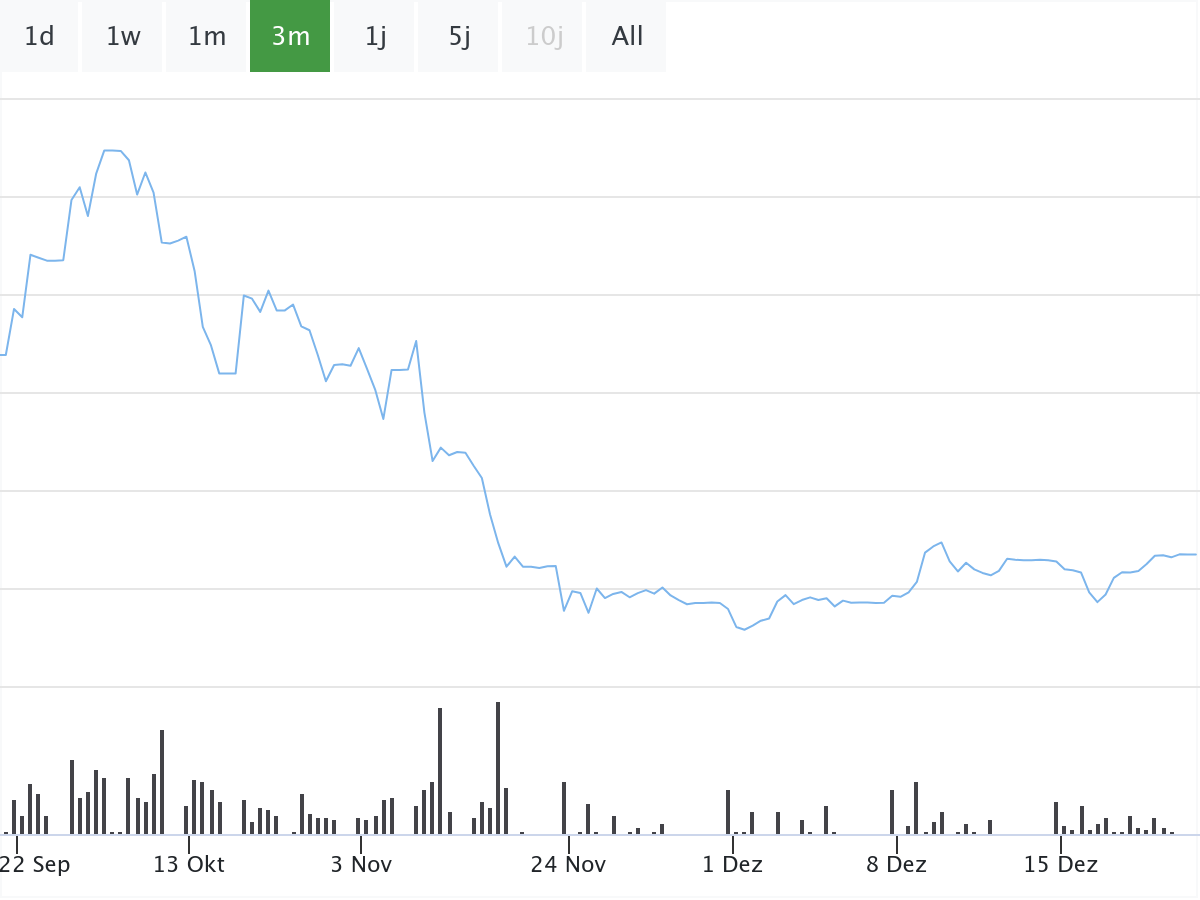Select the 15 Dez axis label
This screenshot has height=900, width=1200.
point(1060,864)
